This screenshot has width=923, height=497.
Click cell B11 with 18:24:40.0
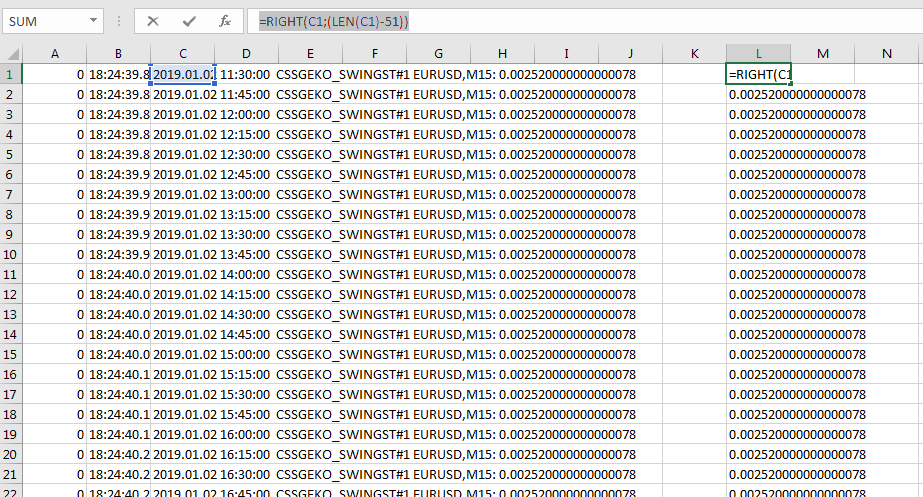pos(118,274)
